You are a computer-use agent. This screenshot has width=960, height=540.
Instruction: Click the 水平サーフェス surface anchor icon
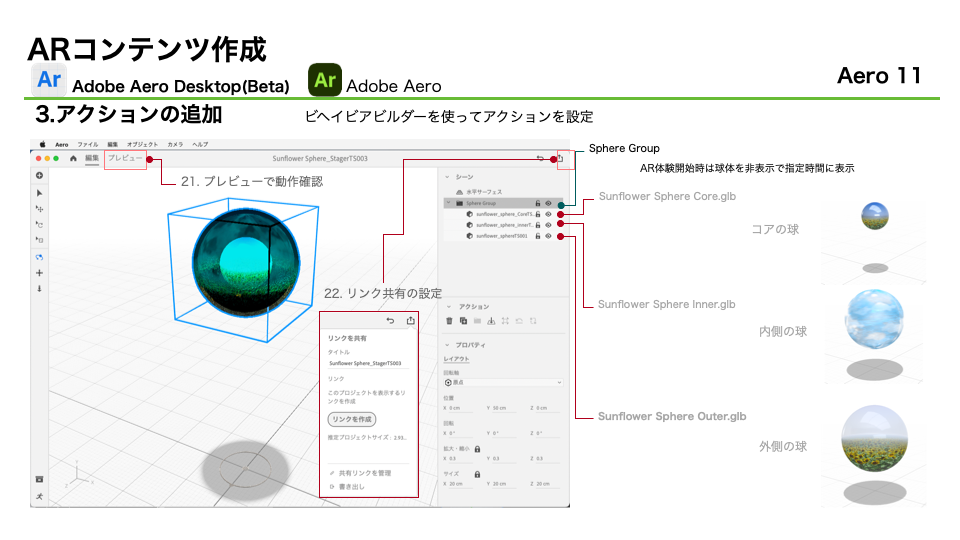pyautogui.click(x=459, y=192)
